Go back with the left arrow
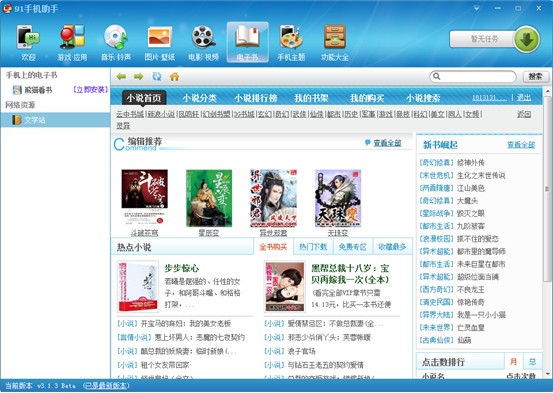553x393 pixels. click(x=121, y=77)
